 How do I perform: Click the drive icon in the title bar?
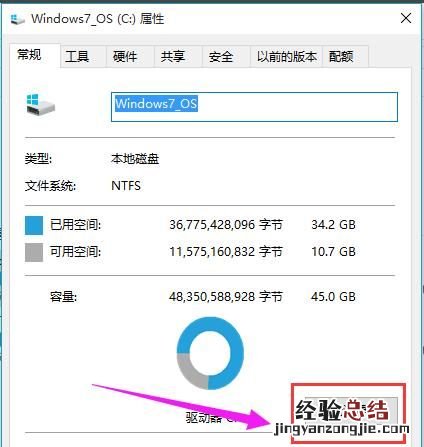pos(17,19)
